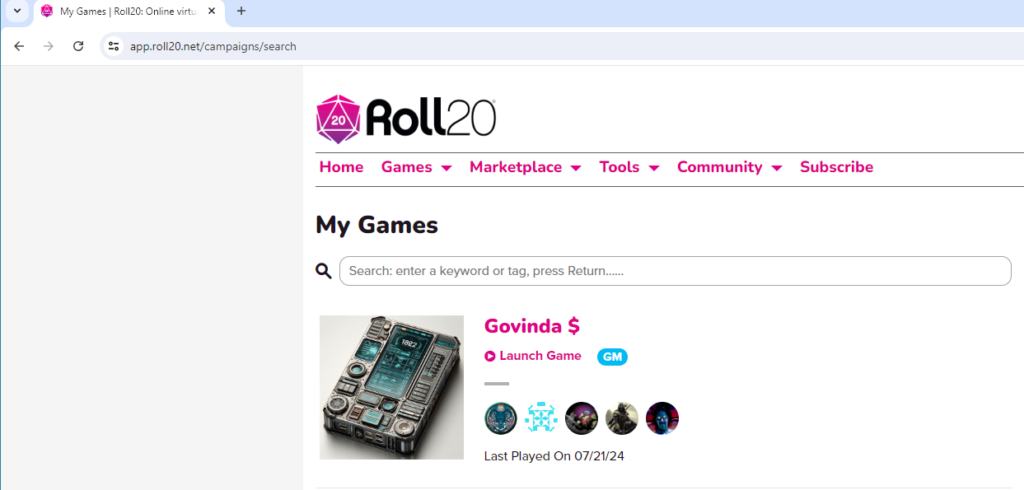
Task: Click the fifth player avatar with blue face
Action: pyautogui.click(x=662, y=418)
